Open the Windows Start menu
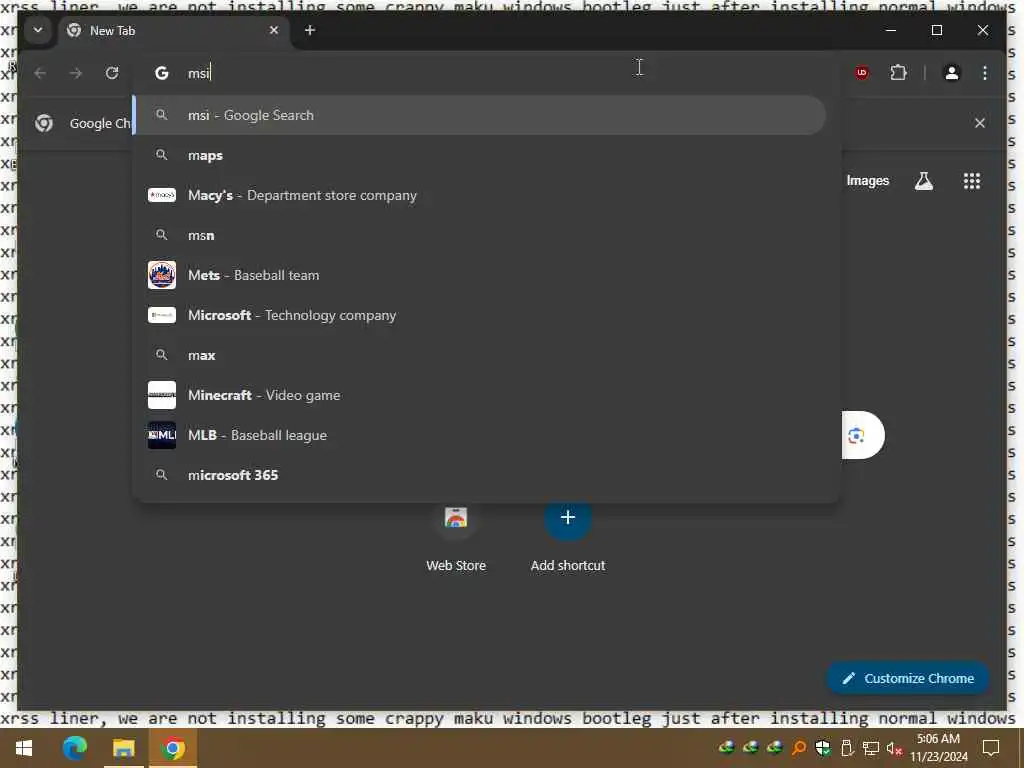The image size is (1024, 768). click(24, 748)
